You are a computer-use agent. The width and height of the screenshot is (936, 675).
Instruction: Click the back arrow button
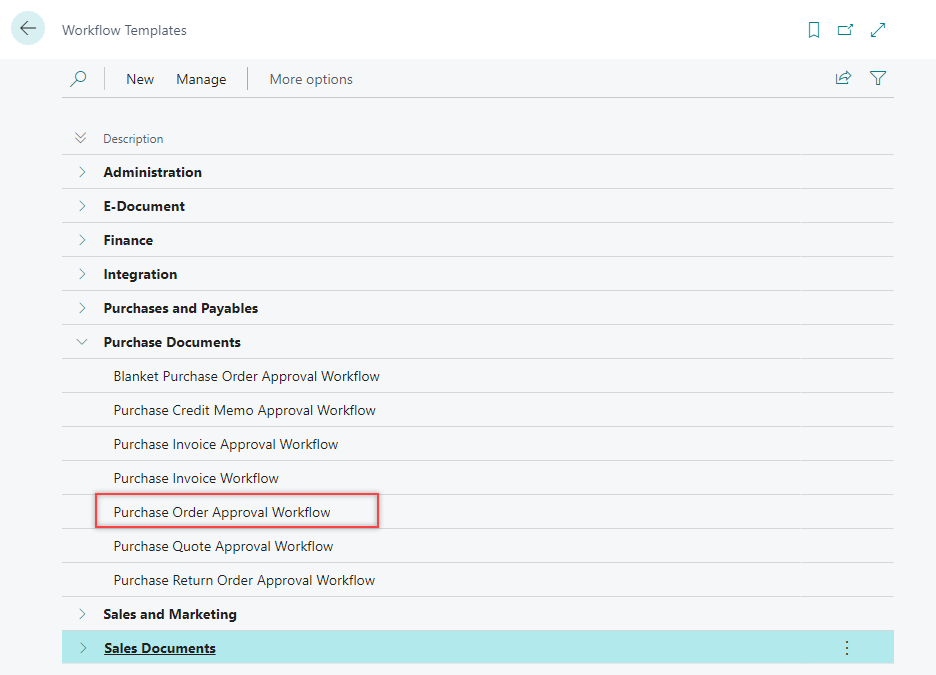tap(27, 29)
